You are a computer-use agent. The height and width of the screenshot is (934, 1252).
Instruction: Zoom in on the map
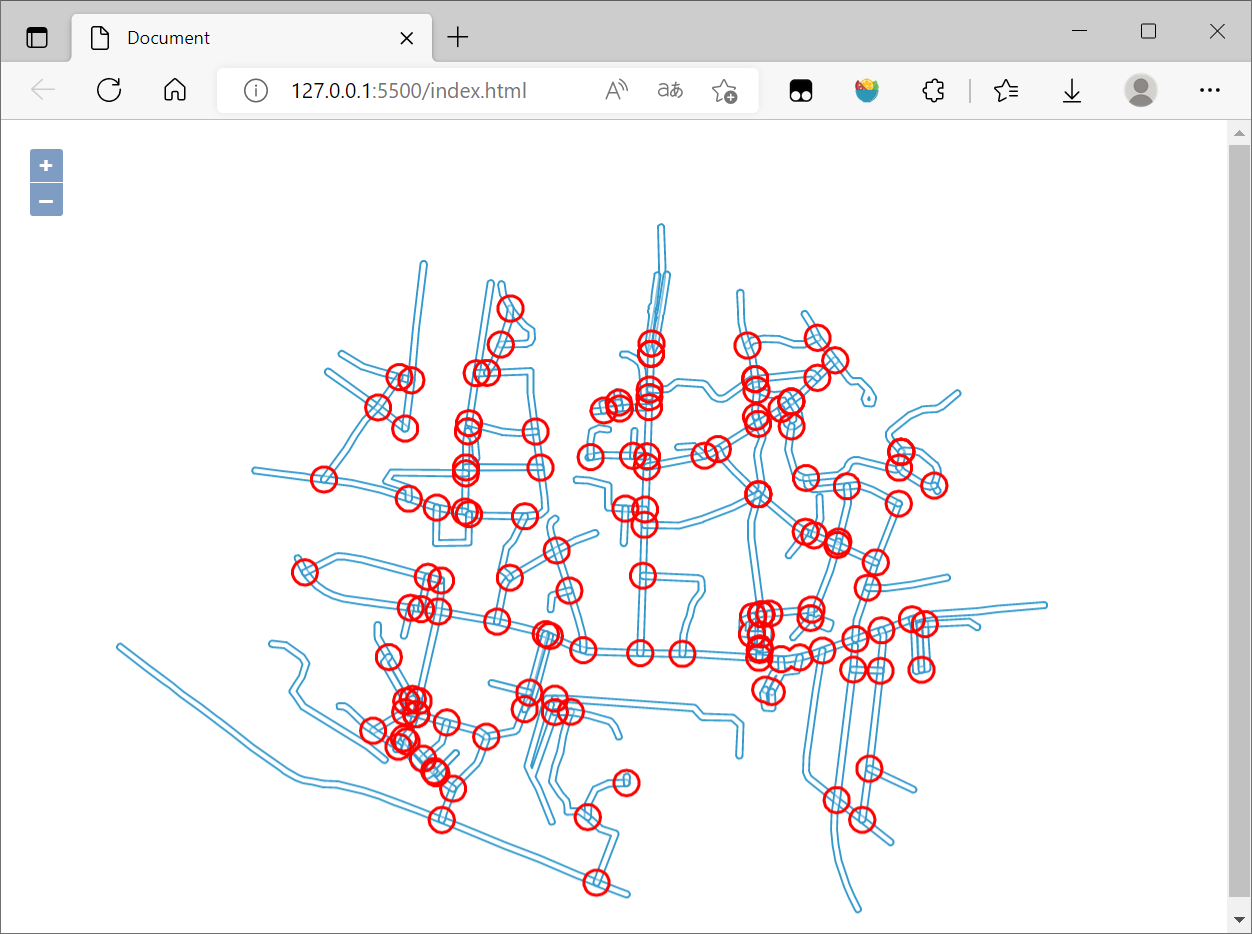click(x=46, y=165)
